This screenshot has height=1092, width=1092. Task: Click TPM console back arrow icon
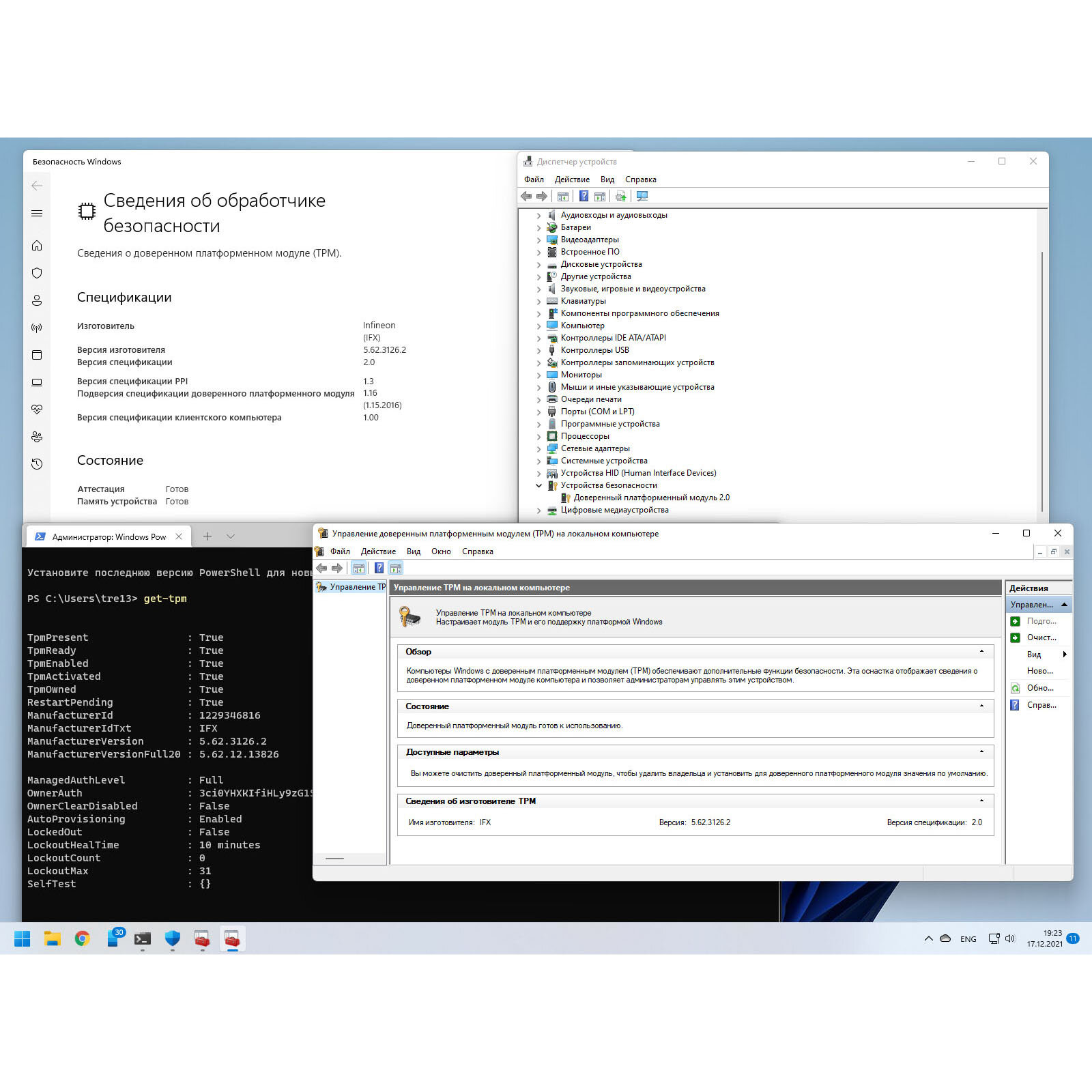click(x=321, y=568)
